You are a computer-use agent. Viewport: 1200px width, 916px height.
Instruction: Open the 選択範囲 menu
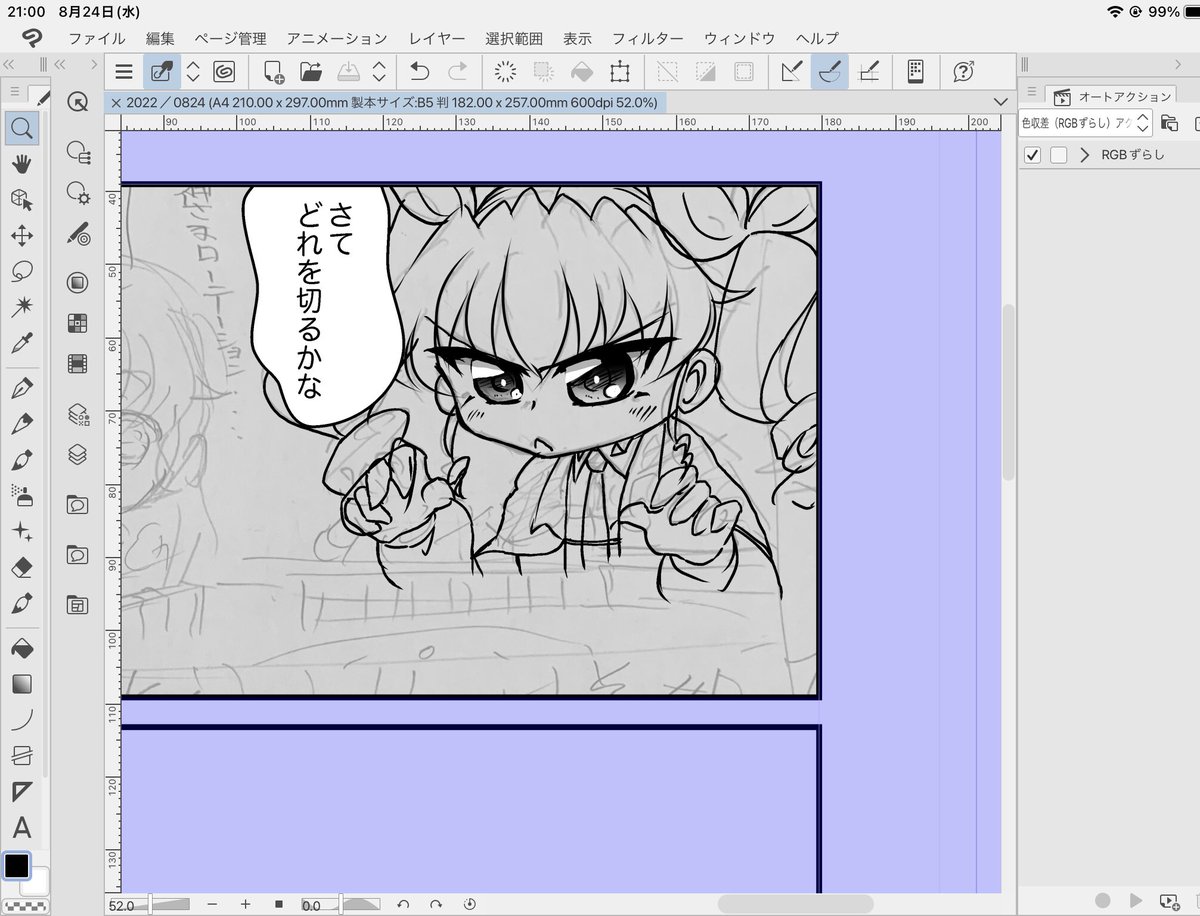coord(514,39)
